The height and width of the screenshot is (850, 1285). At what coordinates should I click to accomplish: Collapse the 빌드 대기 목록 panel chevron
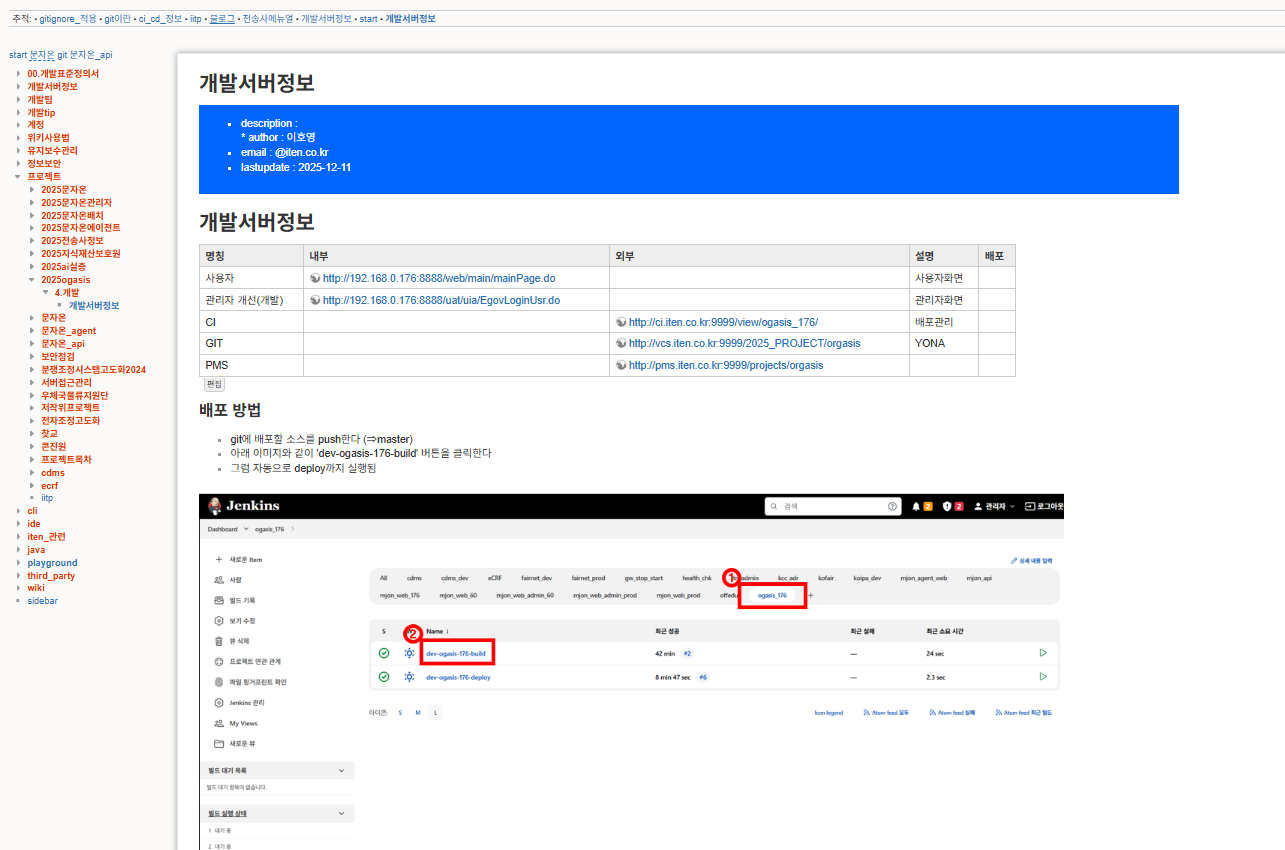tap(341, 771)
